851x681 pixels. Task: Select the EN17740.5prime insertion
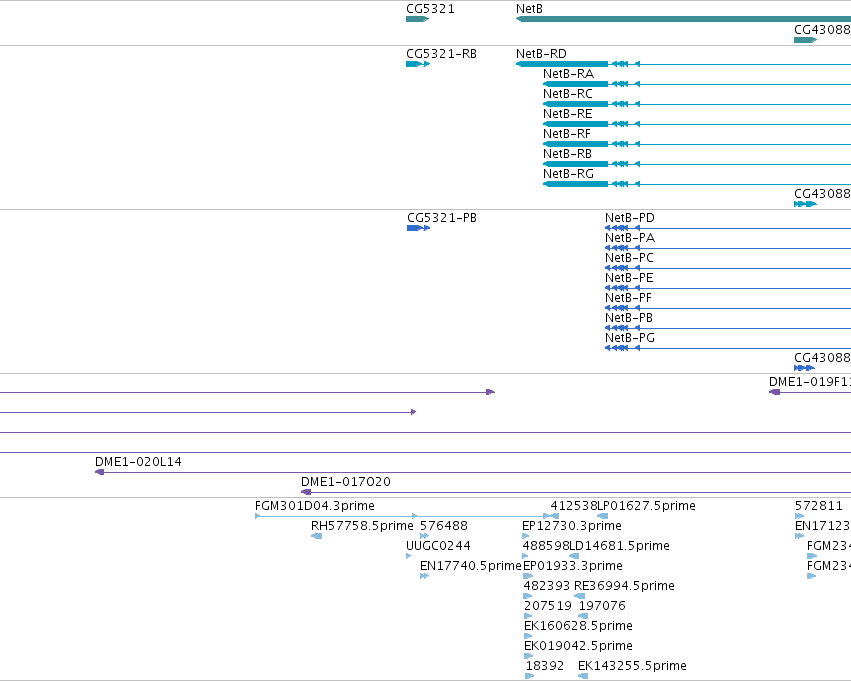tap(424, 576)
